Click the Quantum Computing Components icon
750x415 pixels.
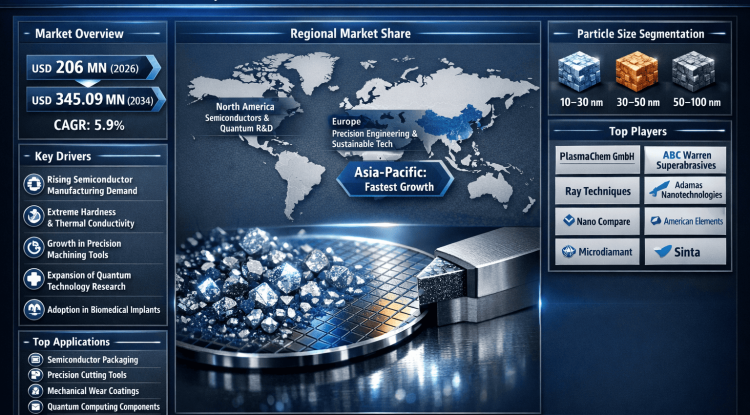click(x=35, y=406)
